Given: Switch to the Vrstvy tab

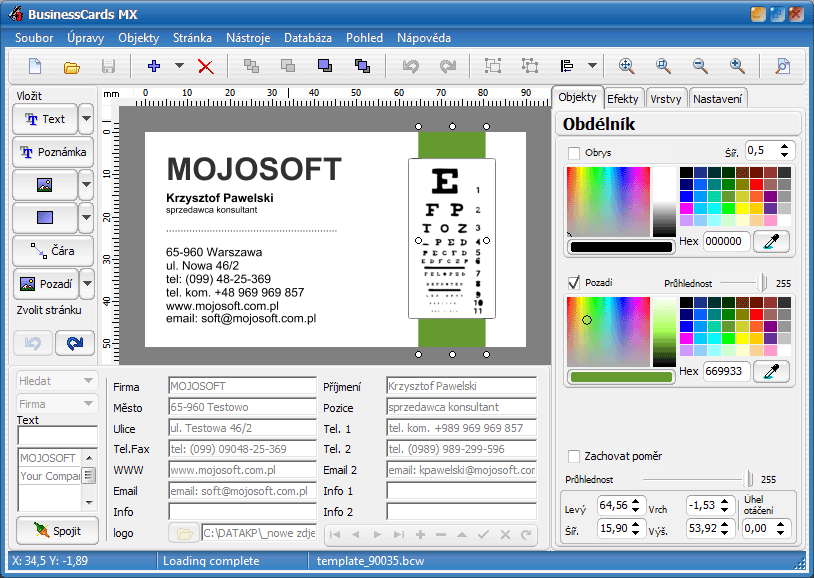Looking at the screenshot, I should [x=666, y=98].
